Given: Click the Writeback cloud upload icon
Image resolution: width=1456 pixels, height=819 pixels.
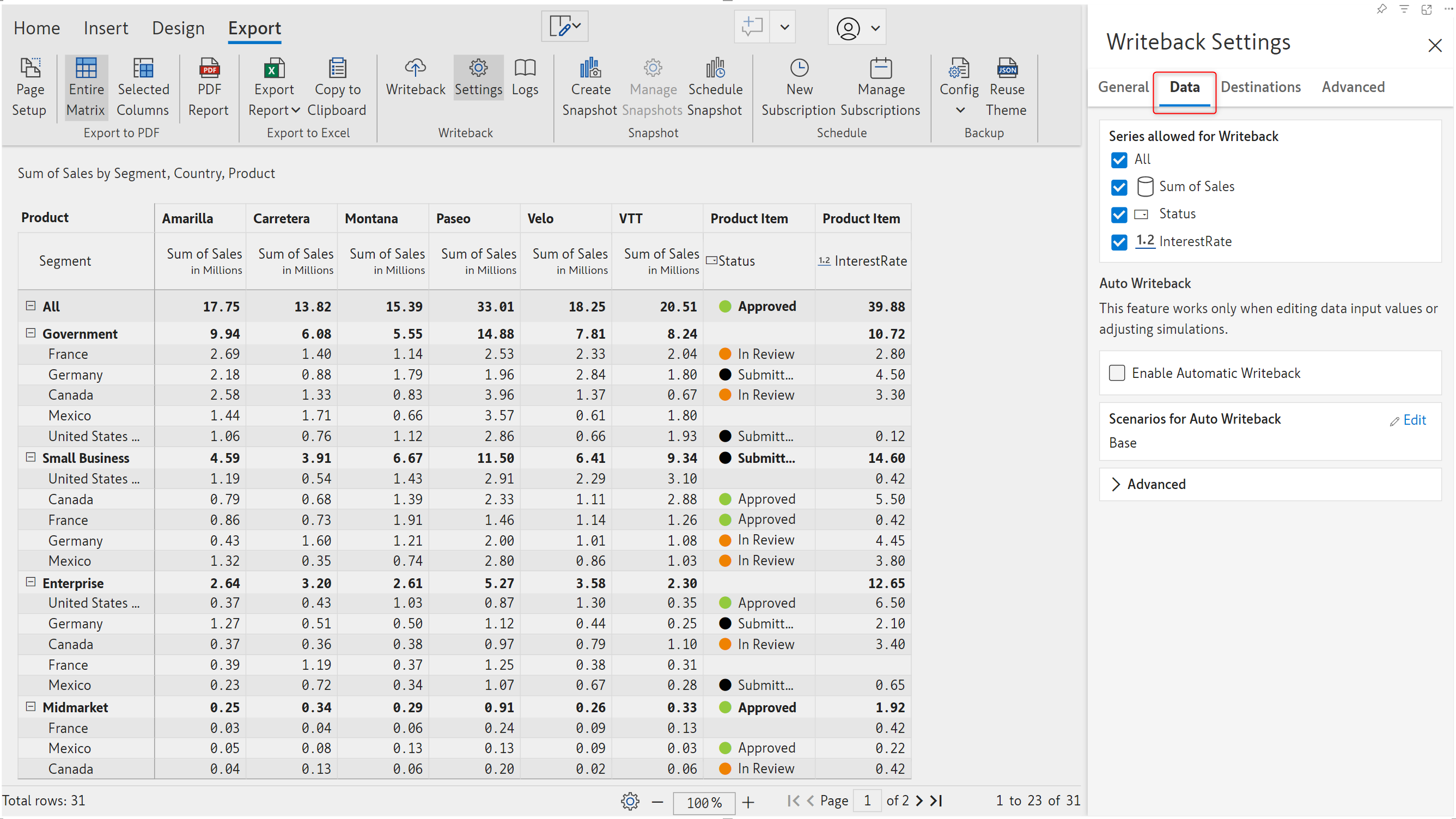Looking at the screenshot, I should [x=415, y=69].
